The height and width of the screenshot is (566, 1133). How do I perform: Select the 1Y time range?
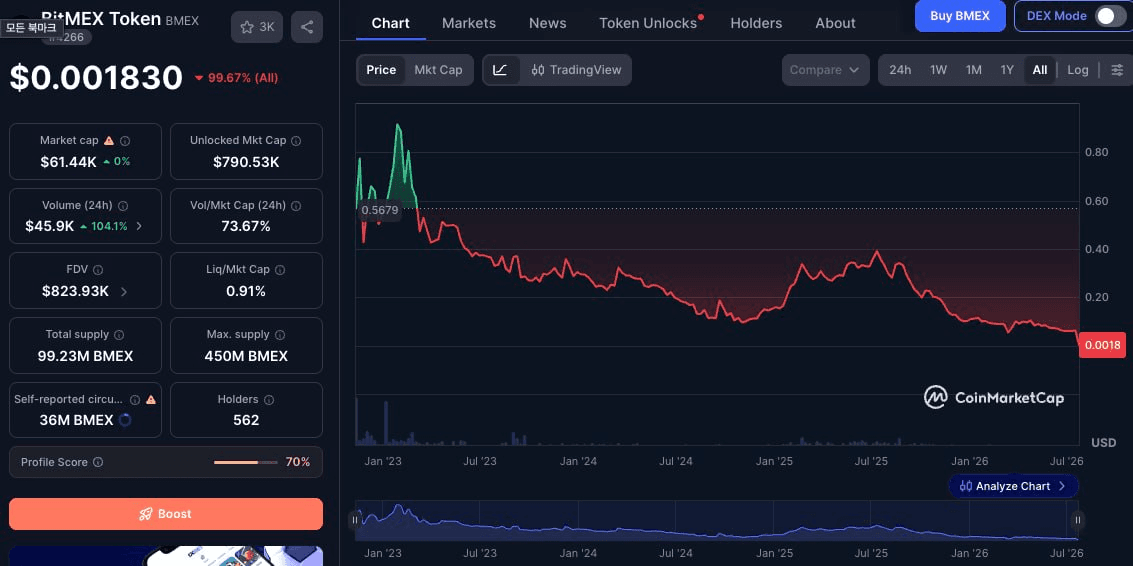tap(1007, 70)
